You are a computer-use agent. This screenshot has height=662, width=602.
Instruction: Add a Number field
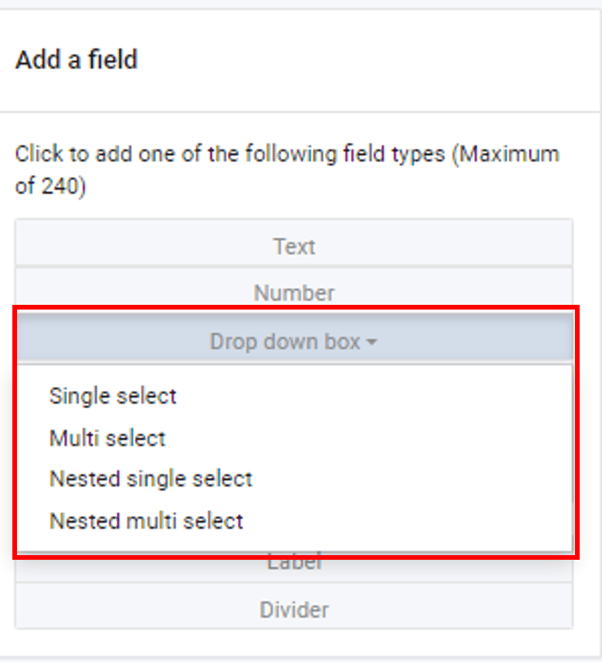(x=294, y=293)
